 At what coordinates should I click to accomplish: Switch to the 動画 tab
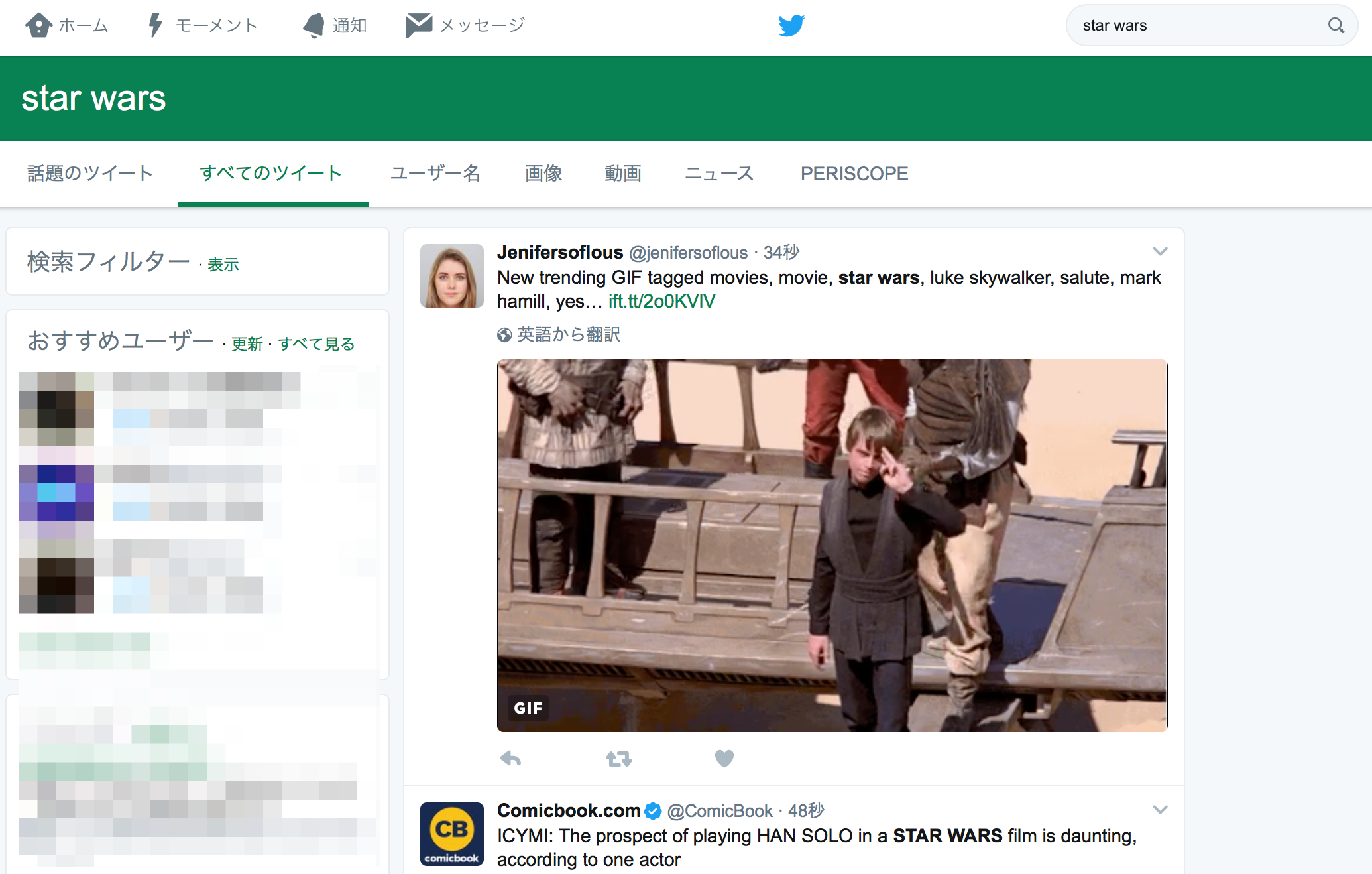pyautogui.click(x=623, y=174)
